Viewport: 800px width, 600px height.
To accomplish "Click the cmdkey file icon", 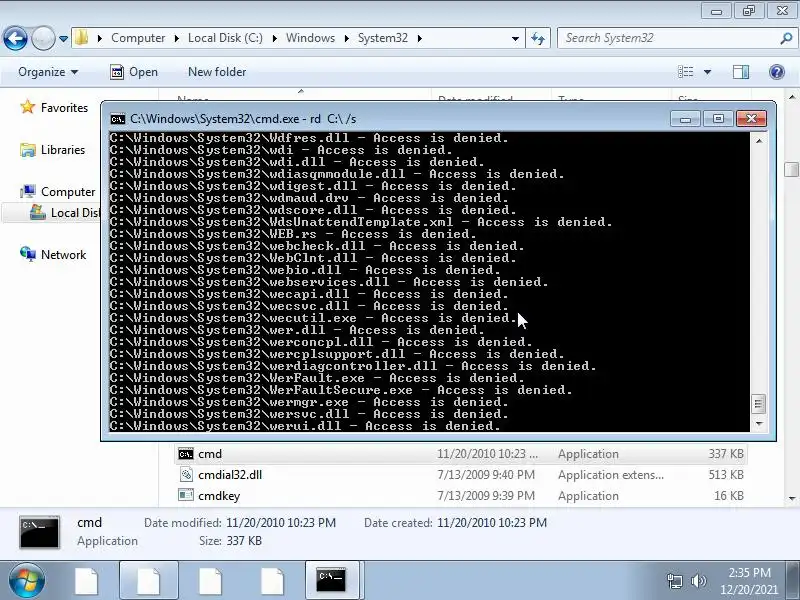I will tap(186, 495).
